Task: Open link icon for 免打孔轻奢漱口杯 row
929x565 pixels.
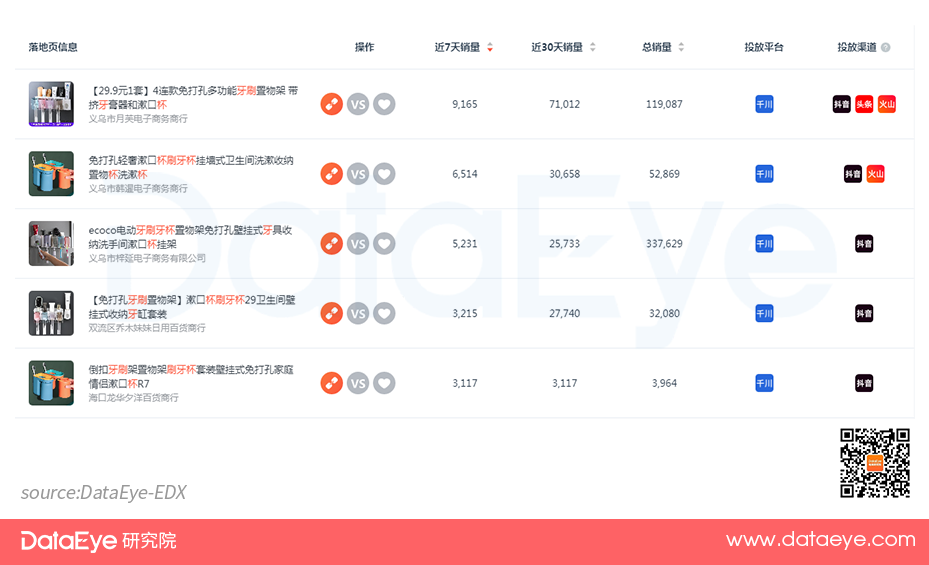Action: point(332,174)
